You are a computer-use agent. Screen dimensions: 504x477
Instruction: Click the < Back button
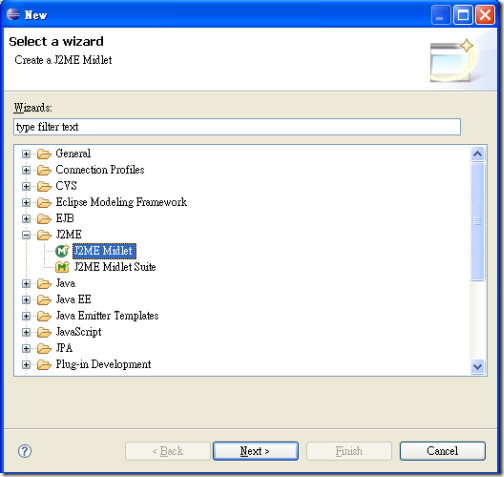[168, 451]
